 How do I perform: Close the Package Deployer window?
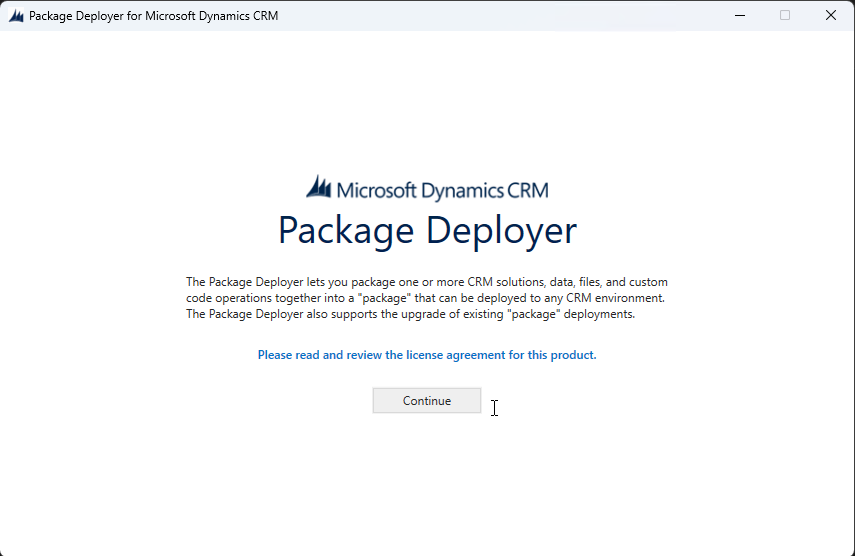[830, 15]
